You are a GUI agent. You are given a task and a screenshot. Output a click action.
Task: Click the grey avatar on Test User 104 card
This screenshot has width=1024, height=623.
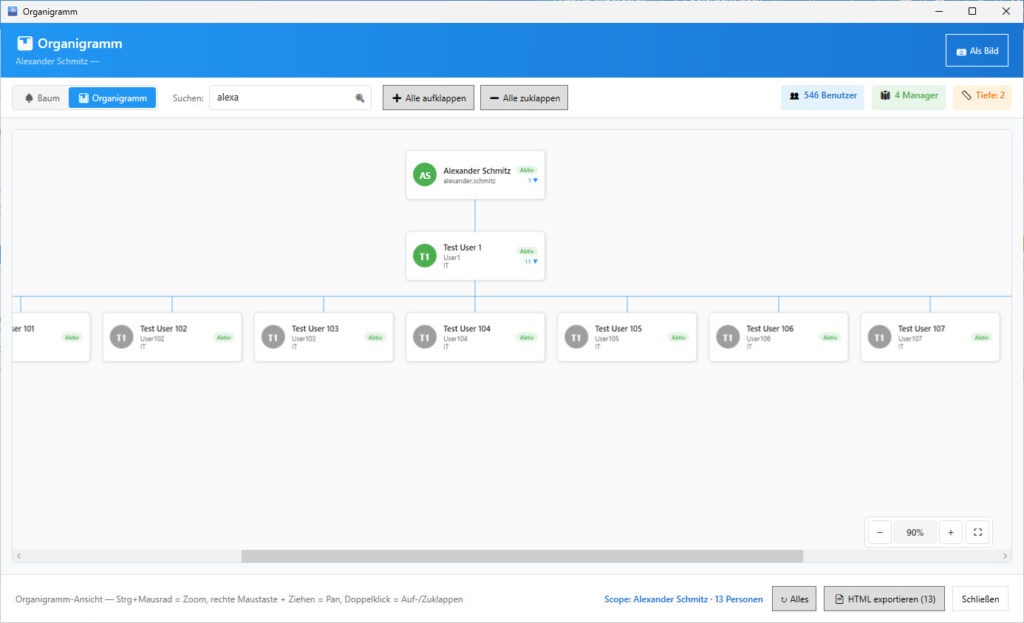click(425, 337)
